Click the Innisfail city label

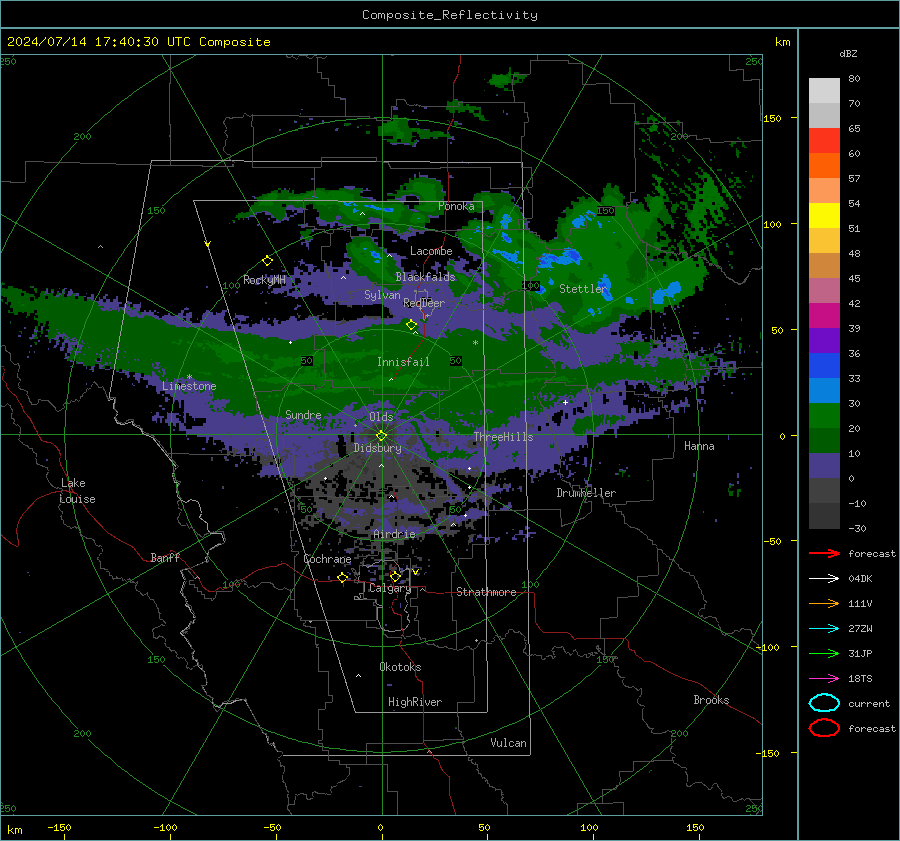[x=403, y=362]
